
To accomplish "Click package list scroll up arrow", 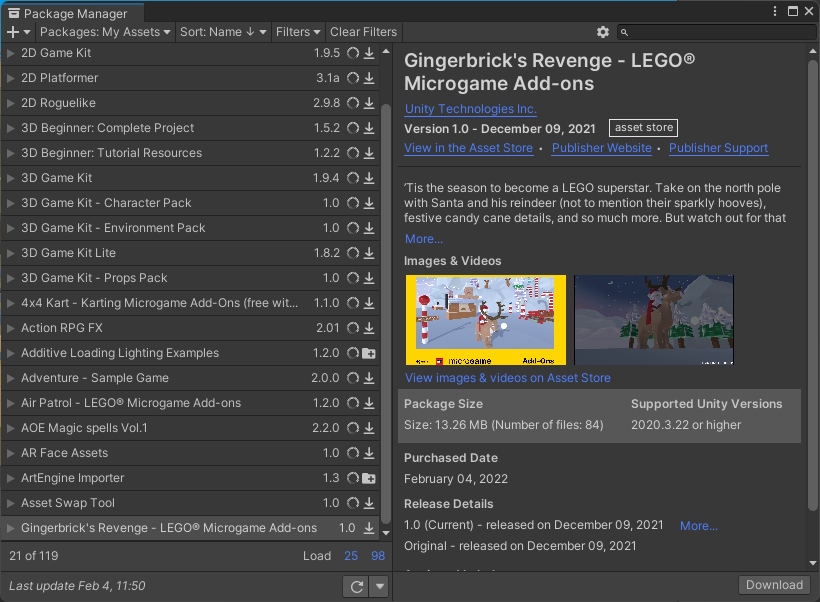I will point(386,51).
